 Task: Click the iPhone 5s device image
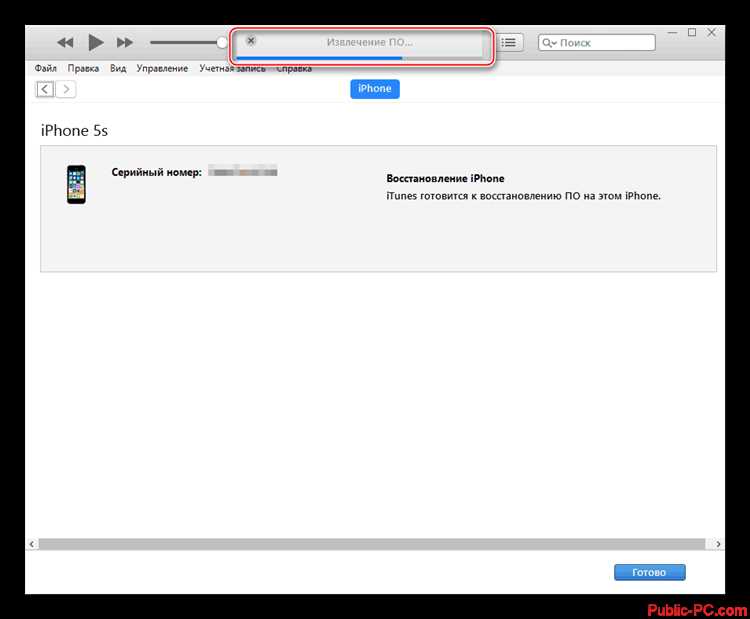pyautogui.click(x=76, y=185)
